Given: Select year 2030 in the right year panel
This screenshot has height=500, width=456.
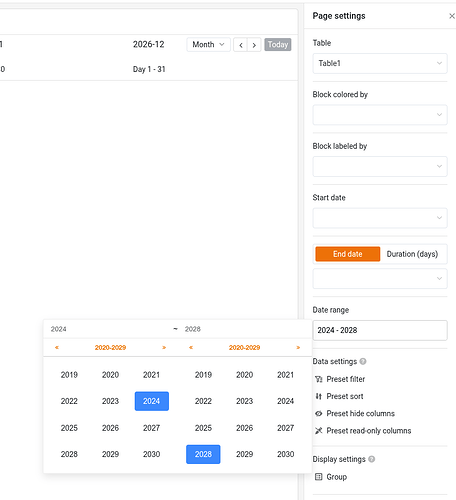Looking at the screenshot, I should pyautogui.click(x=286, y=454).
